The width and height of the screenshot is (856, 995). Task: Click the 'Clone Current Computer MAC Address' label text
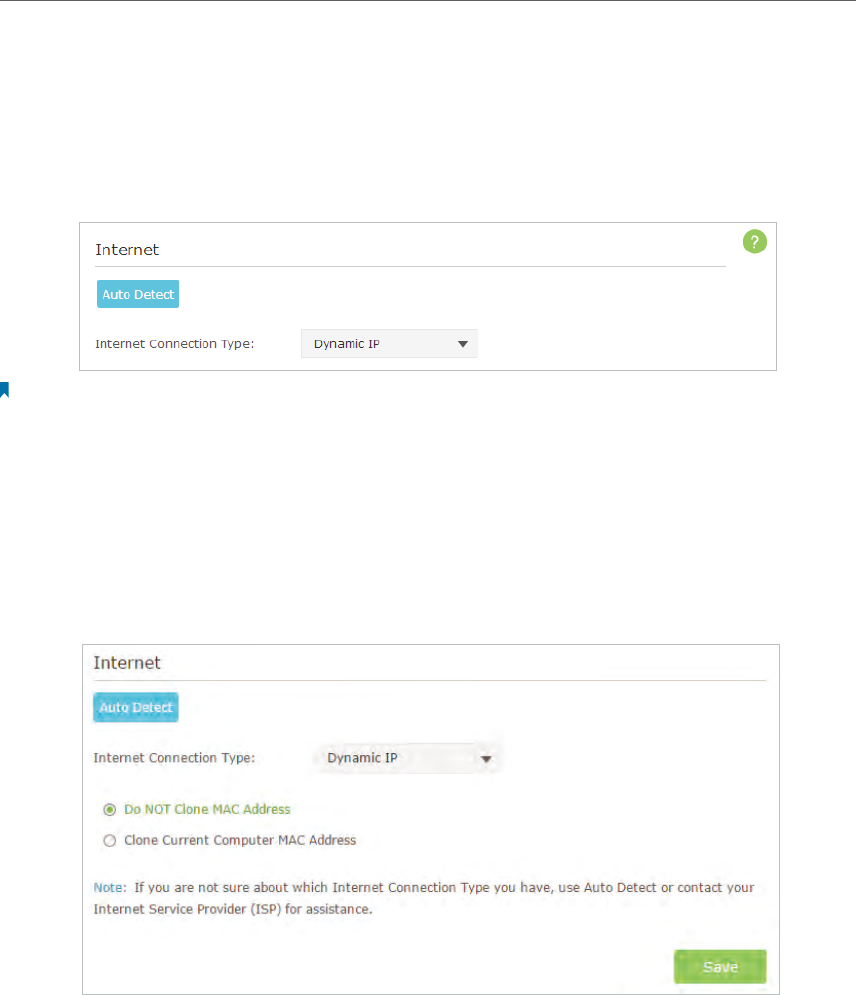[240, 840]
